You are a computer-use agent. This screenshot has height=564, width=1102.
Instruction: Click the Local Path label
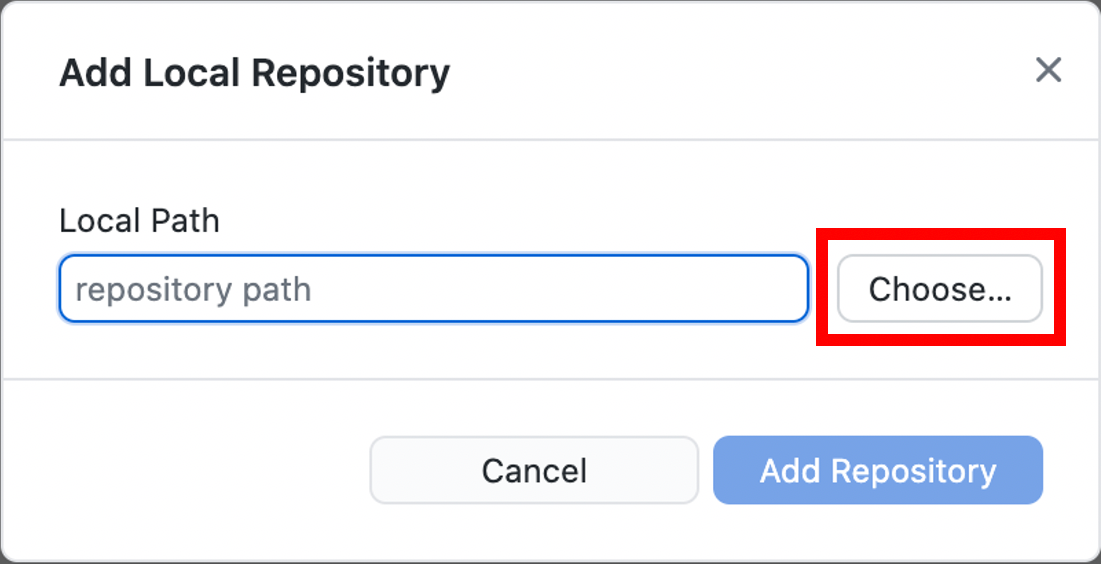pyautogui.click(x=139, y=221)
